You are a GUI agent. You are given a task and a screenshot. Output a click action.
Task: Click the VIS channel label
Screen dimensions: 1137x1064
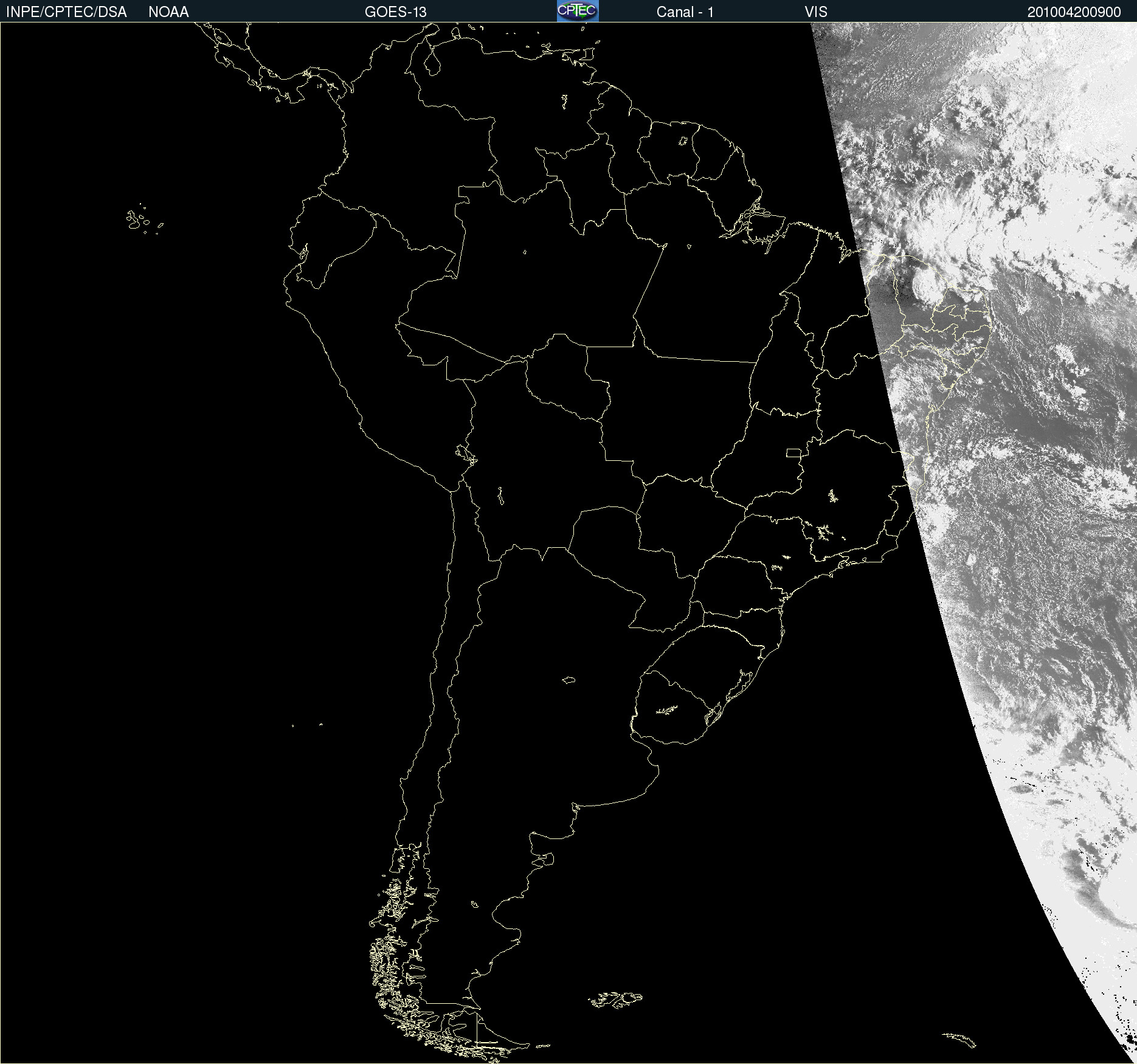pos(816,12)
